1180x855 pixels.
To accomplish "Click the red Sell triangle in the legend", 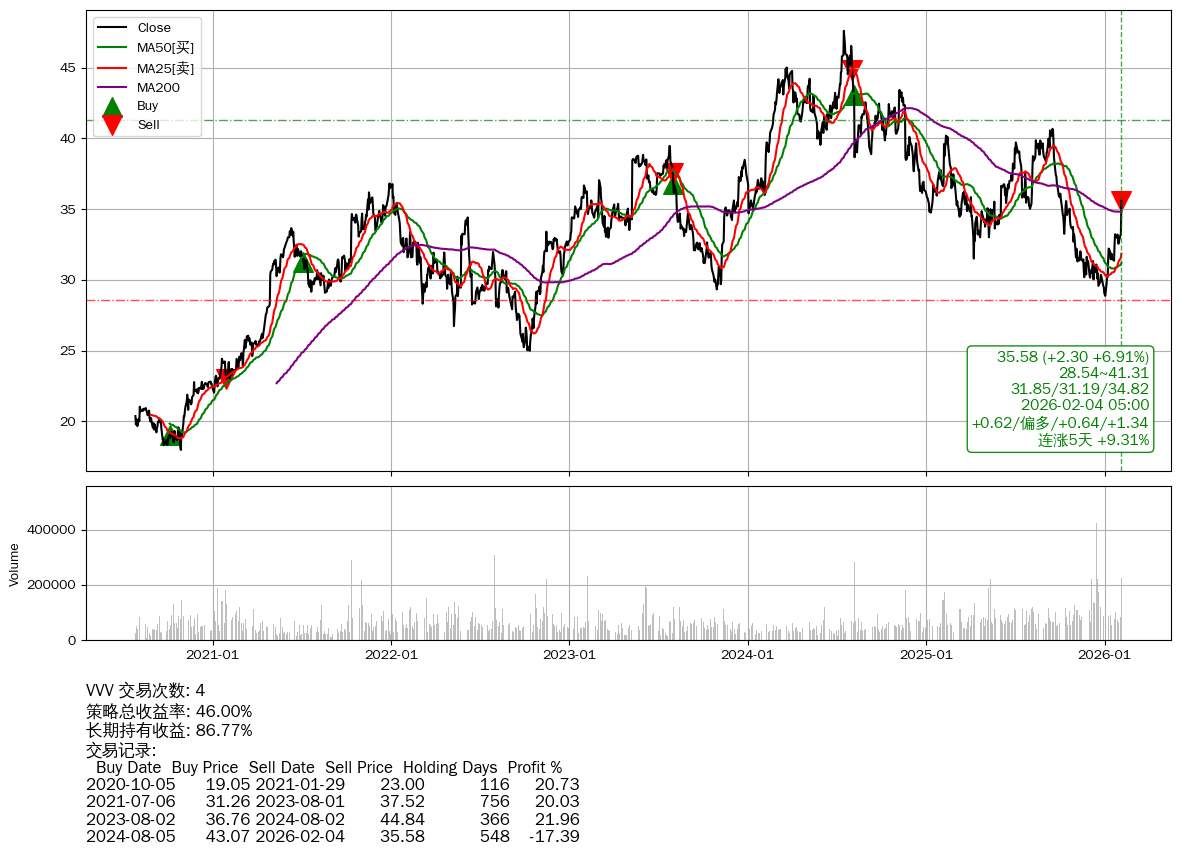I will (113, 125).
